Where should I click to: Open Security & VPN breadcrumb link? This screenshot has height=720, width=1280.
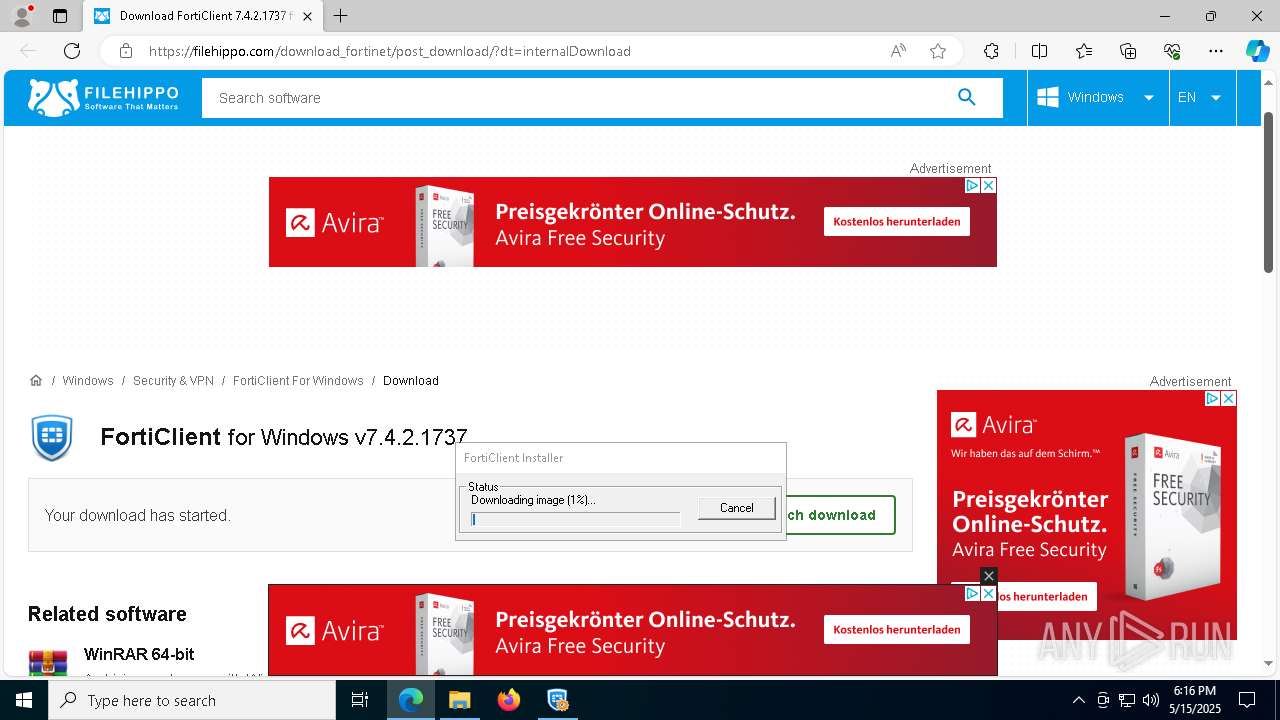pos(173,380)
